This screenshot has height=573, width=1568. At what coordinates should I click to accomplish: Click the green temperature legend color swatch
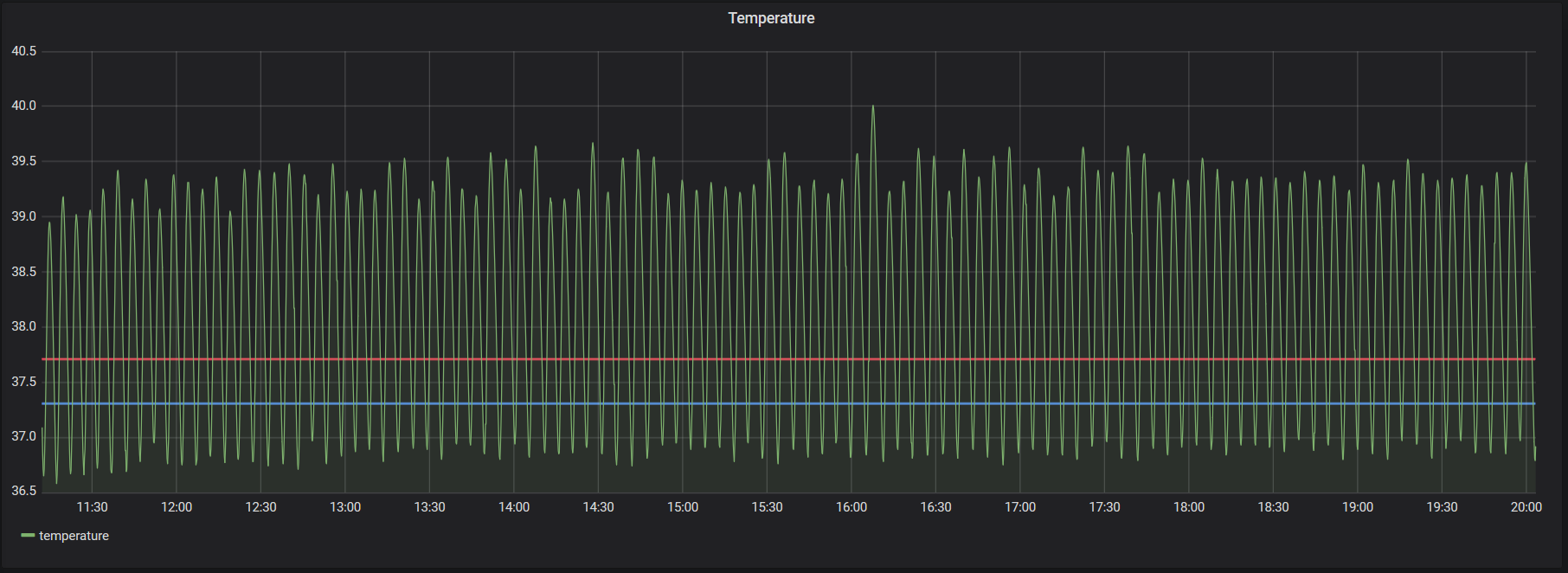coord(28,536)
